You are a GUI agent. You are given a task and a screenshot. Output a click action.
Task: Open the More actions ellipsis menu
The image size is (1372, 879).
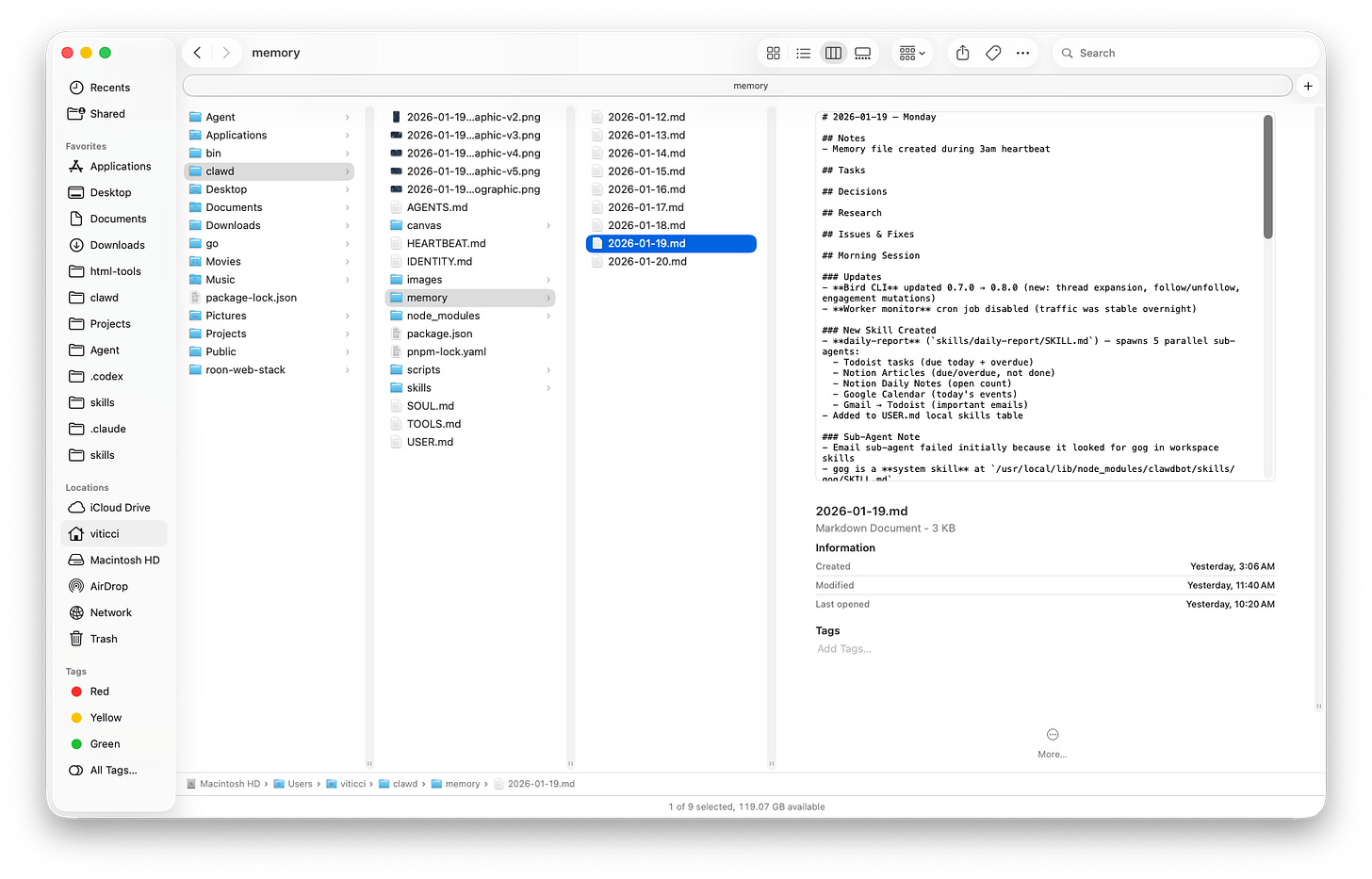point(1023,53)
